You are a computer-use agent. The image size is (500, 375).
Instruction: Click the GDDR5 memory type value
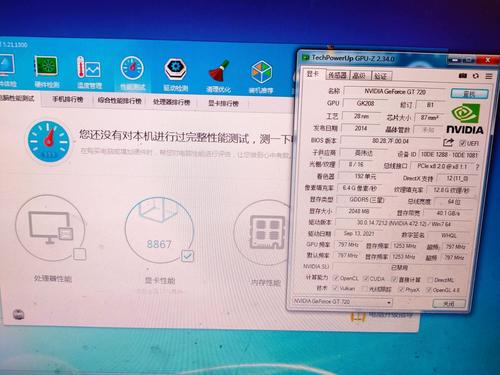tap(366, 200)
